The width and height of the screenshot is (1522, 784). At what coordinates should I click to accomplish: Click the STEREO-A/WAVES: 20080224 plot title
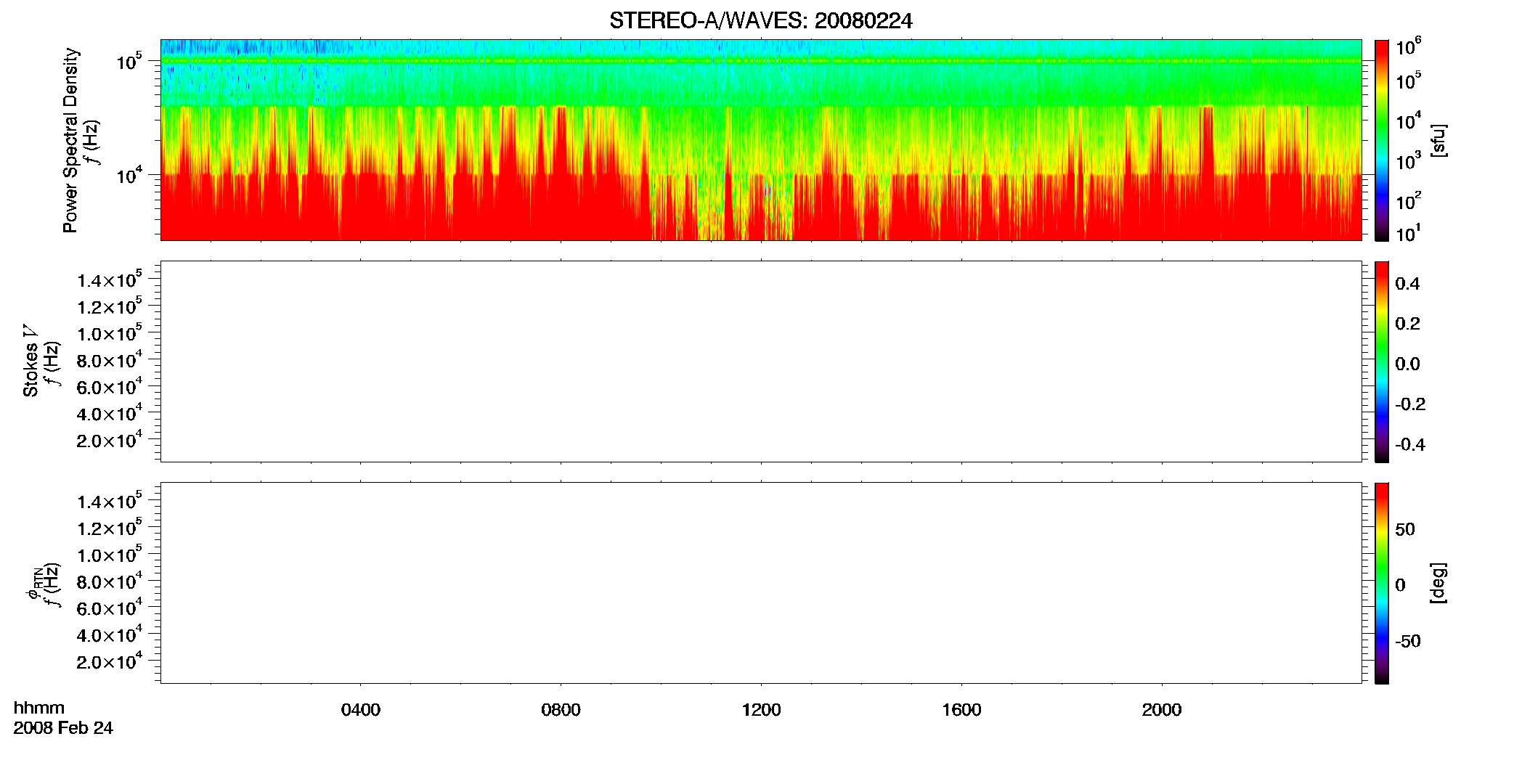point(760,20)
